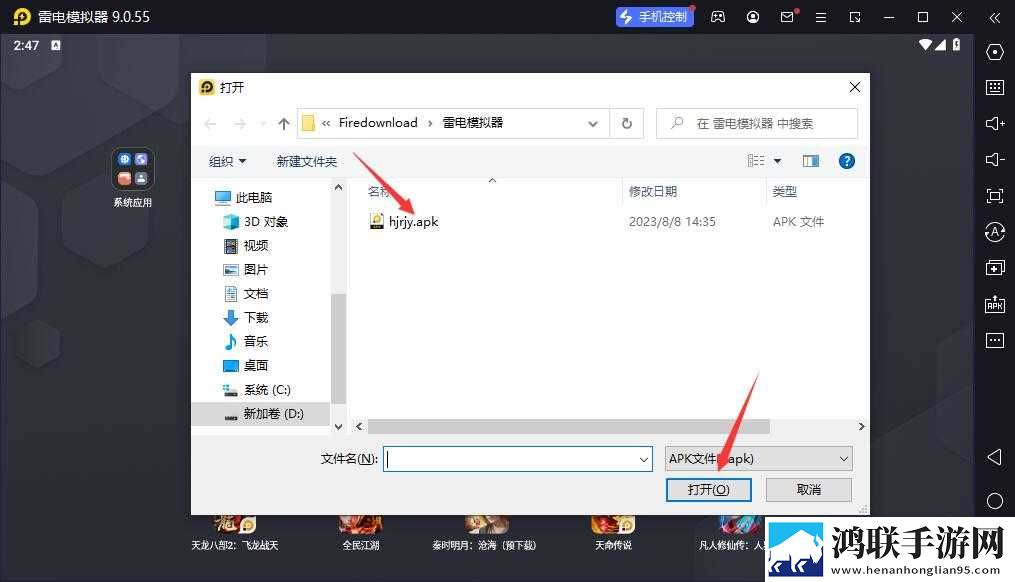Open the gamepad icon in title bar
1015x582 pixels.
(718, 17)
